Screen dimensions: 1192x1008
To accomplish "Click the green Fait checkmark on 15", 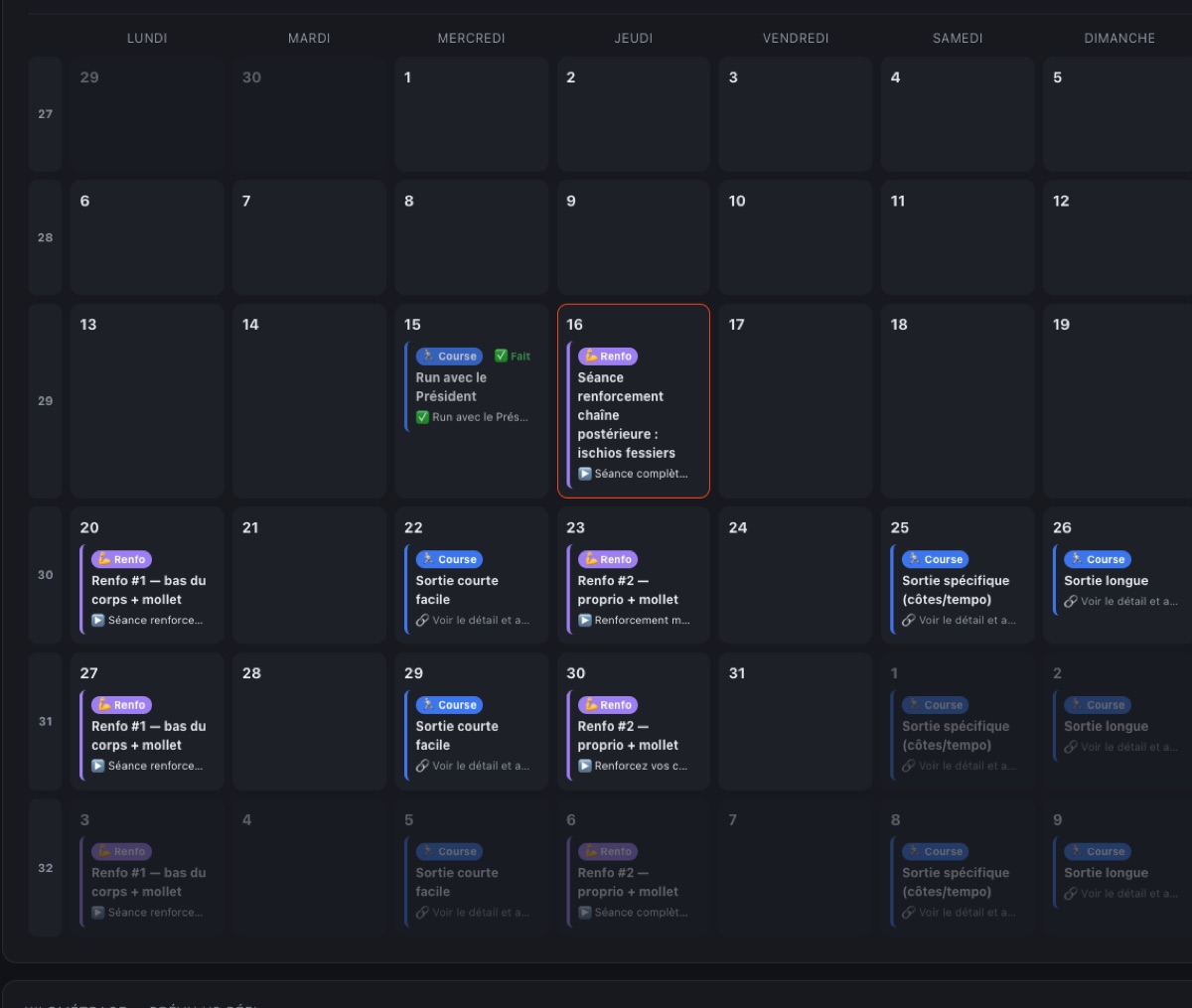I will (x=513, y=357).
